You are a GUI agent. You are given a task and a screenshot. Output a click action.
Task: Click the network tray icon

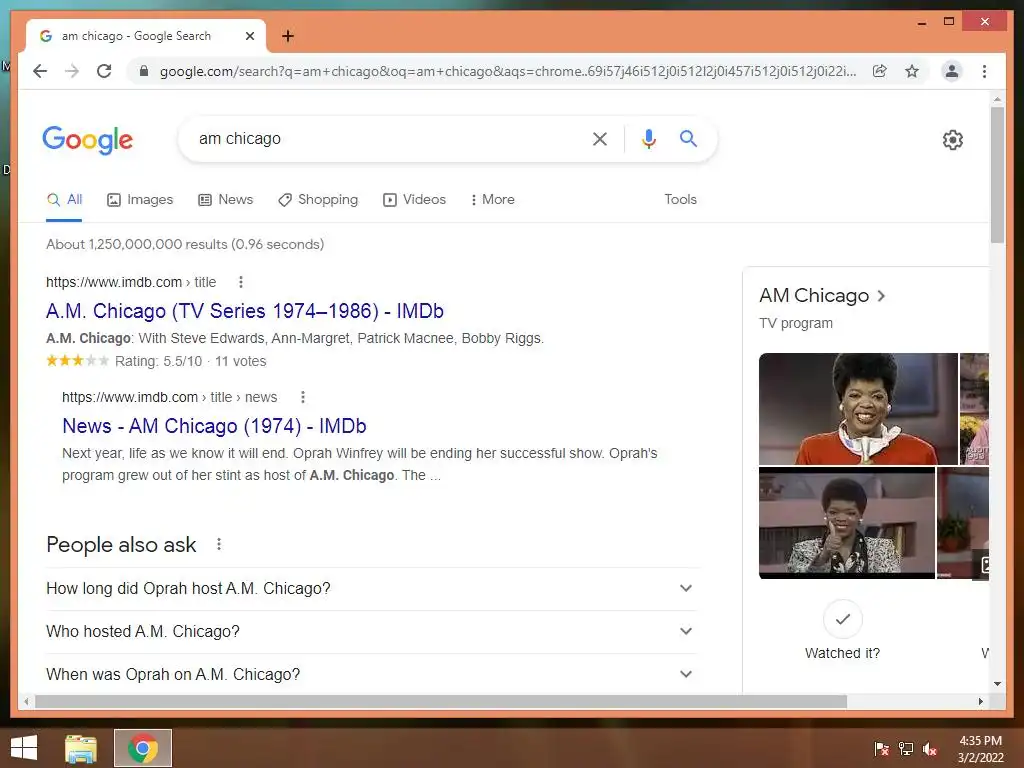click(x=906, y=748)
